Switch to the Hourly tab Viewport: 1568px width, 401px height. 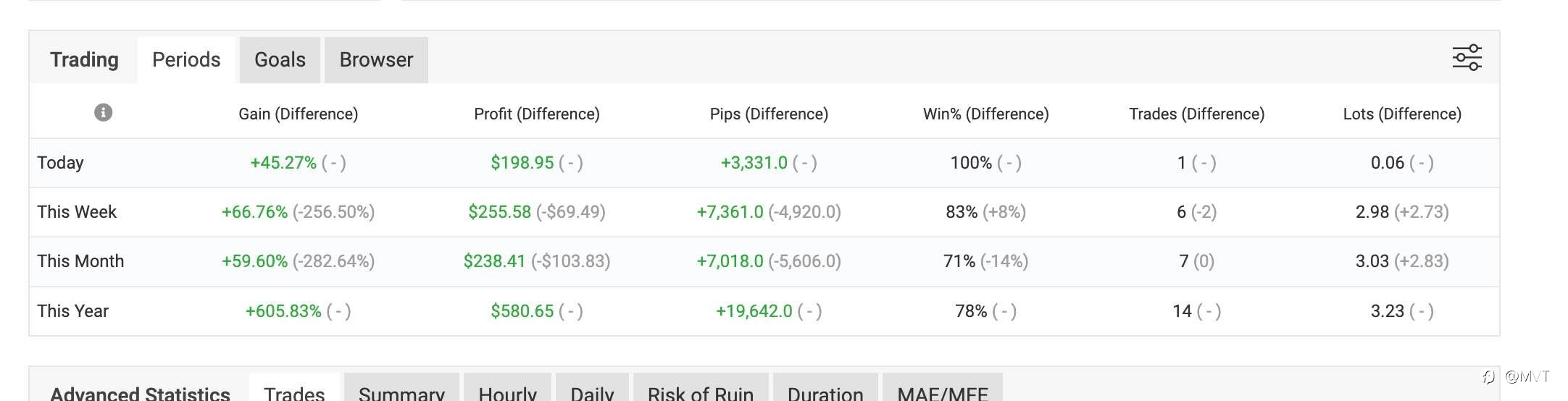pyautogui.click(x=507, y=392)
